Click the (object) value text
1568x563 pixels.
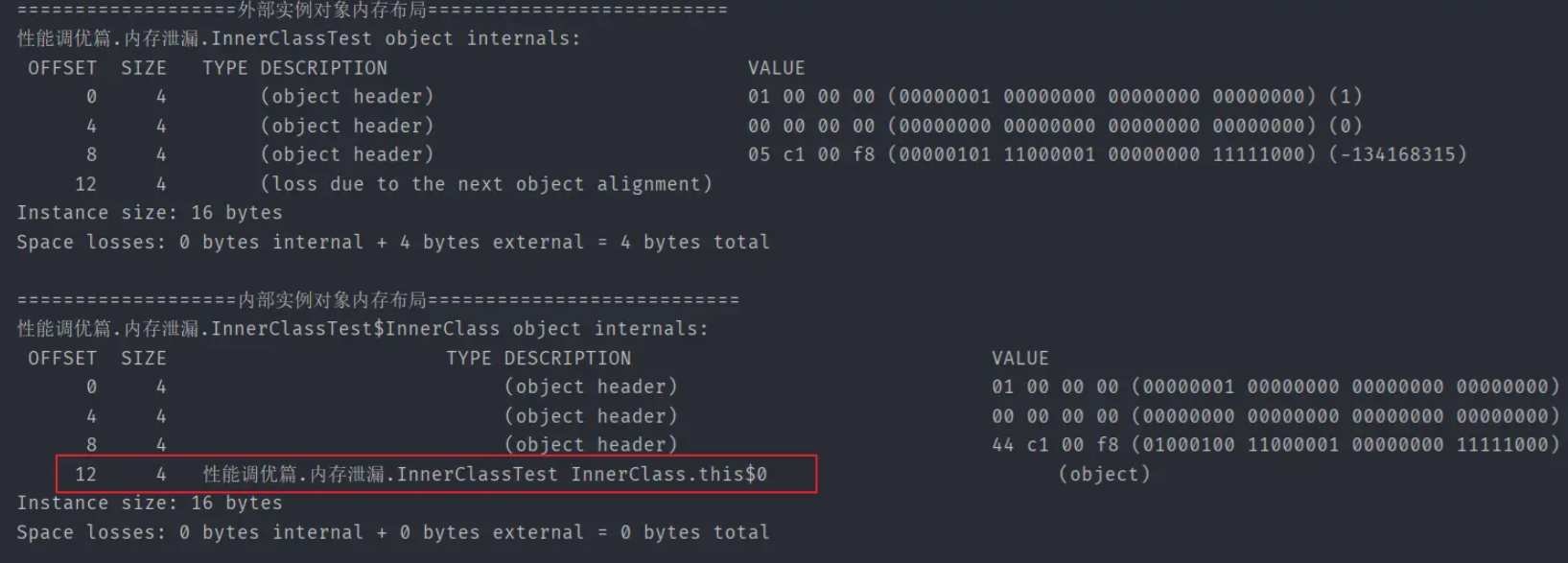pos(1104,474)
